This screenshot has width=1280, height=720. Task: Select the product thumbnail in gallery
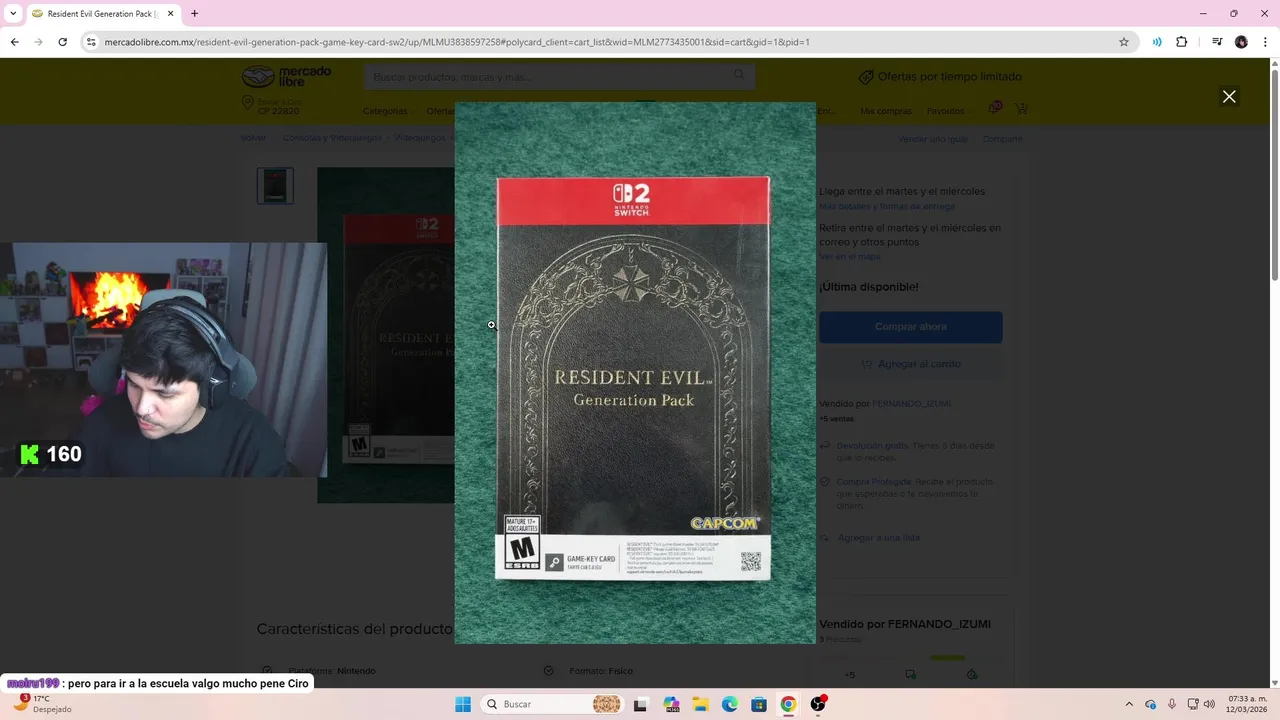pos(275,186)
